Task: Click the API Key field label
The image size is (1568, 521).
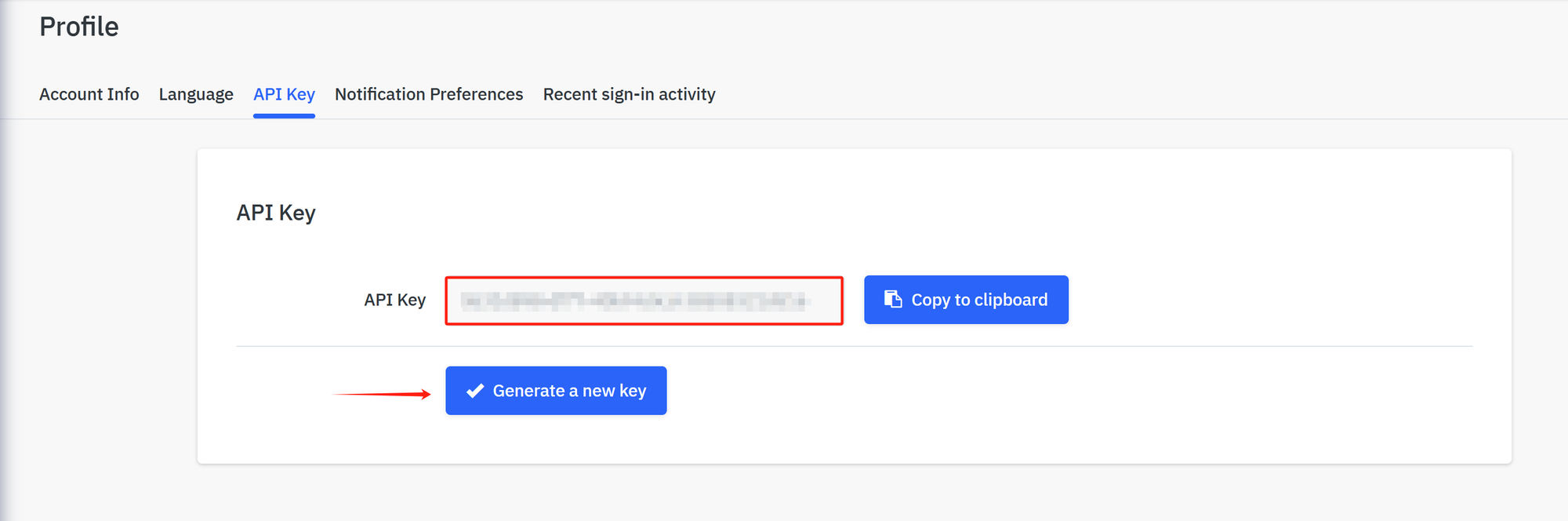Action: [394, 300]
